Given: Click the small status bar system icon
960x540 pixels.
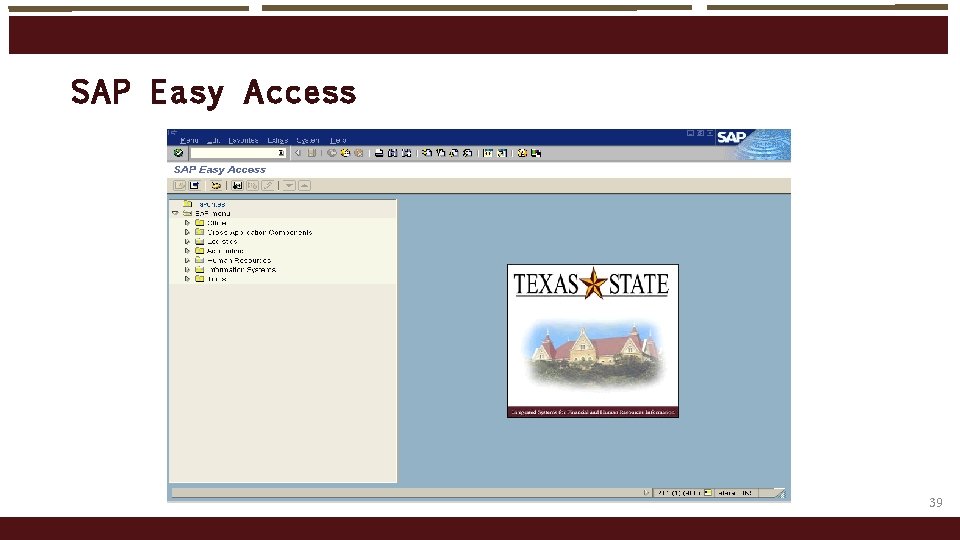Looking at the screenshot, I should [708, 493].
